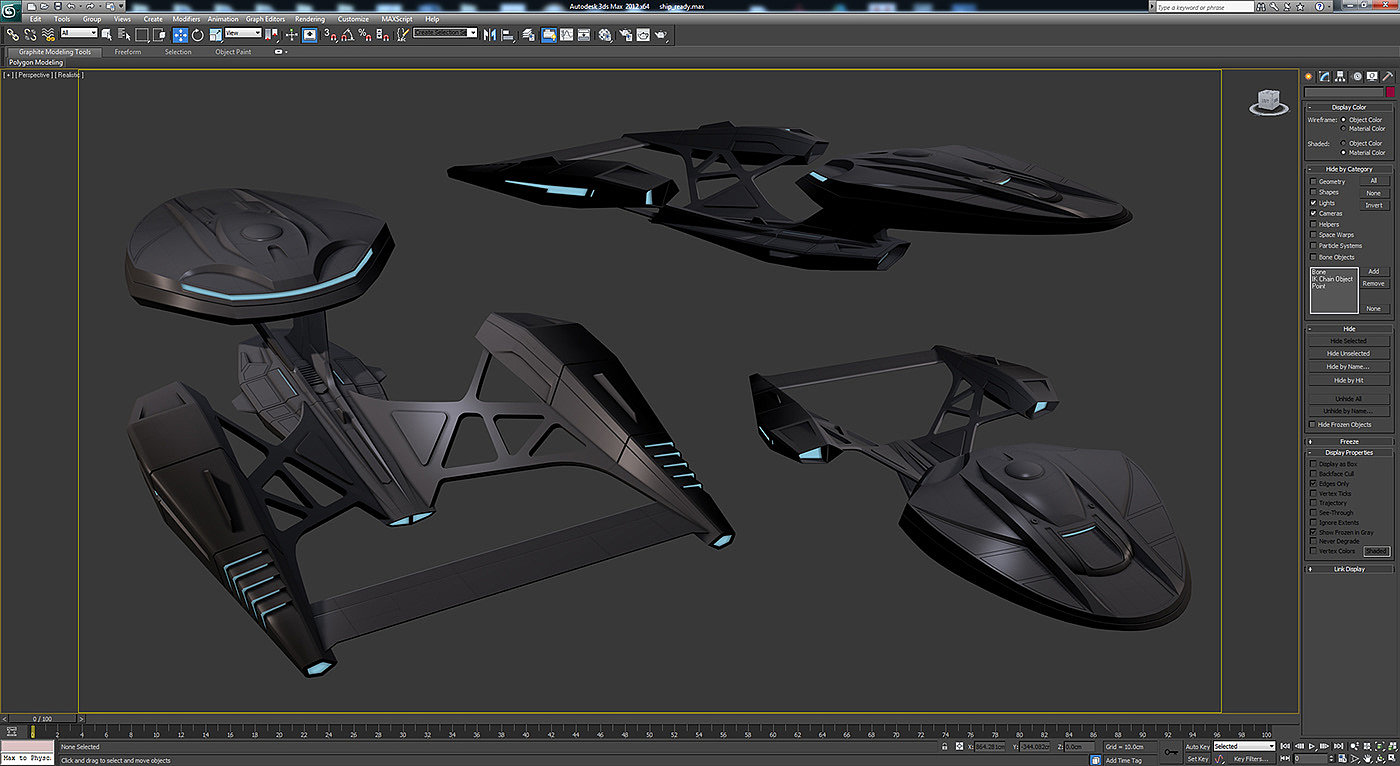Open the selection filter 'All' dropdown
The width and height of the screenshot is (1400, 766).
click(79, 33)
